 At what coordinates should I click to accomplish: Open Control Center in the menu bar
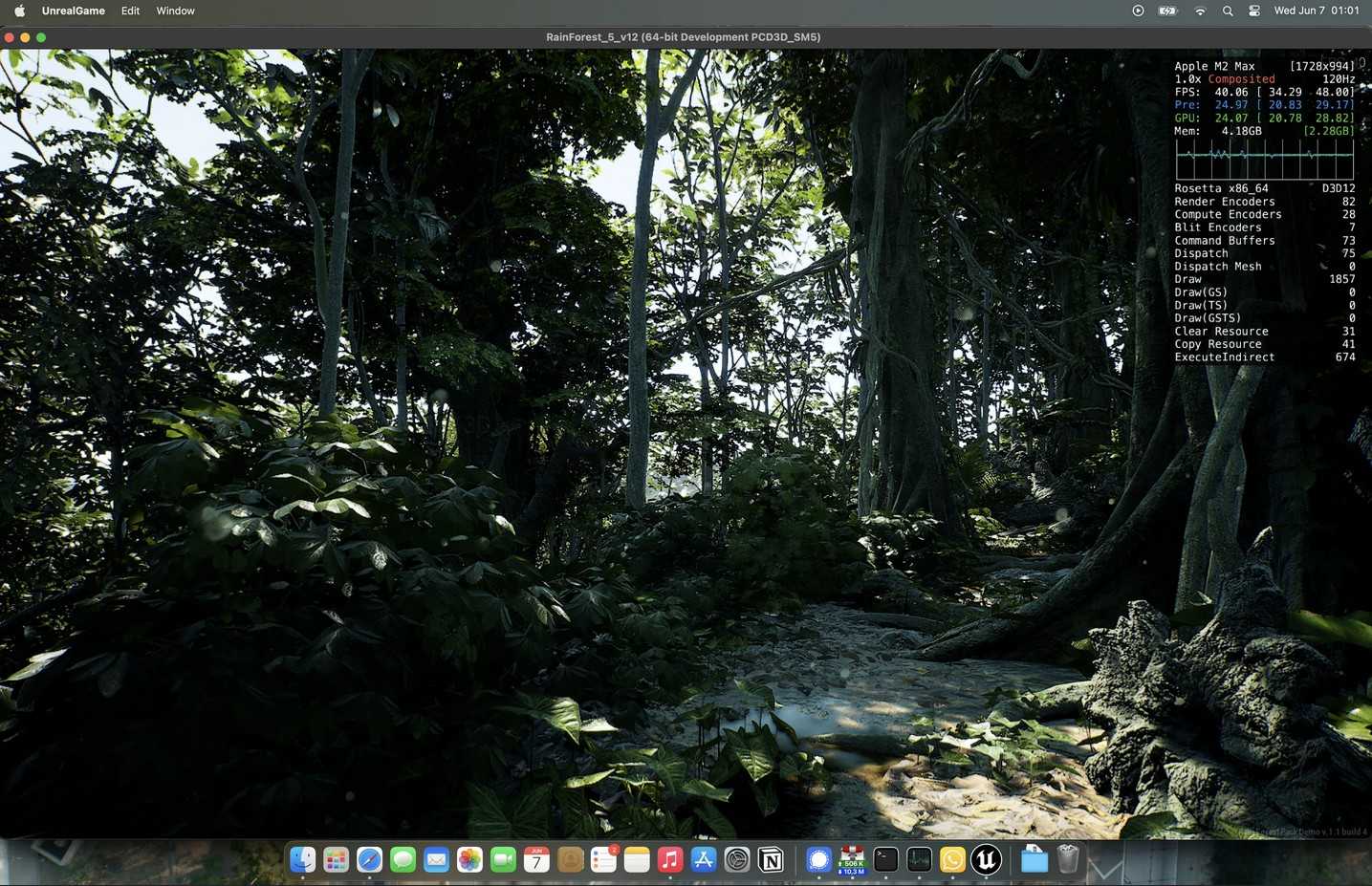1254,11
